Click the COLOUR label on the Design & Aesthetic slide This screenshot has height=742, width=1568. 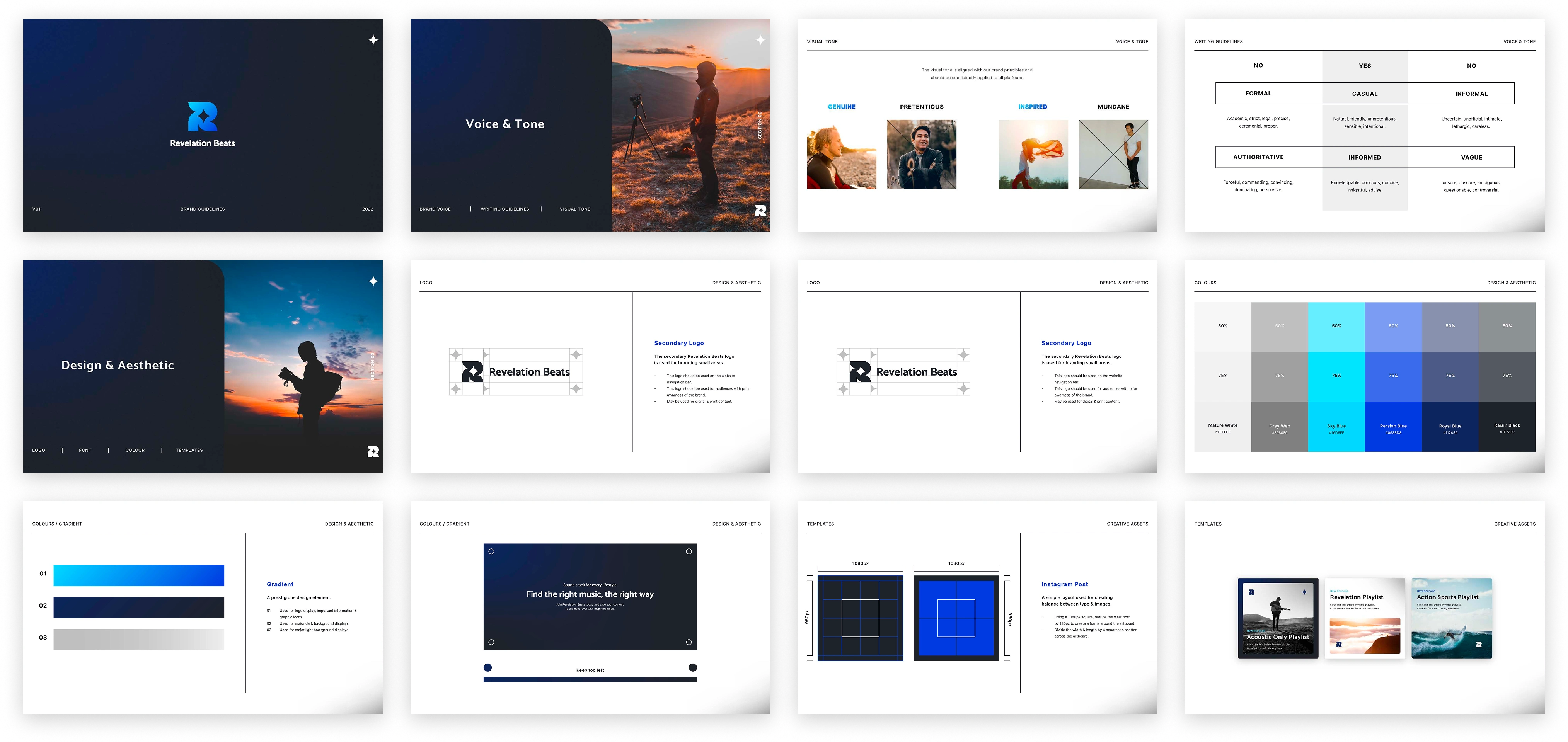(135, 451)
